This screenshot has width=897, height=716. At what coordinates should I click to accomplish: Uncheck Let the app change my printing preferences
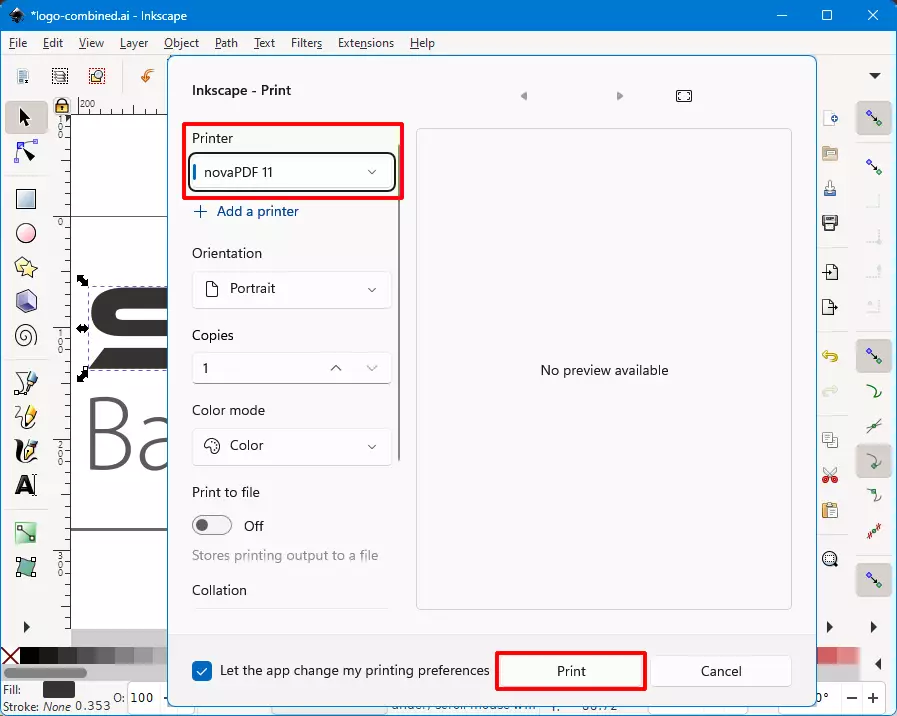point(203,671)
